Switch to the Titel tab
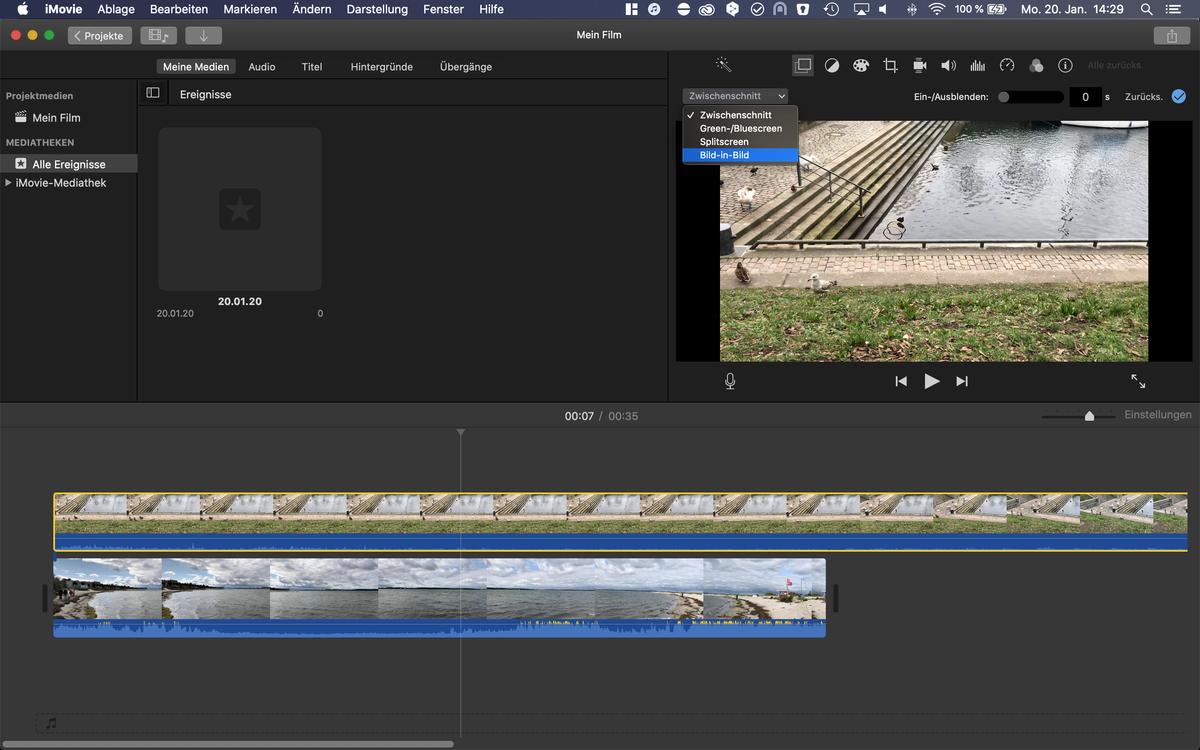This screenshot has width=1200, height=750. click(312, 67)
